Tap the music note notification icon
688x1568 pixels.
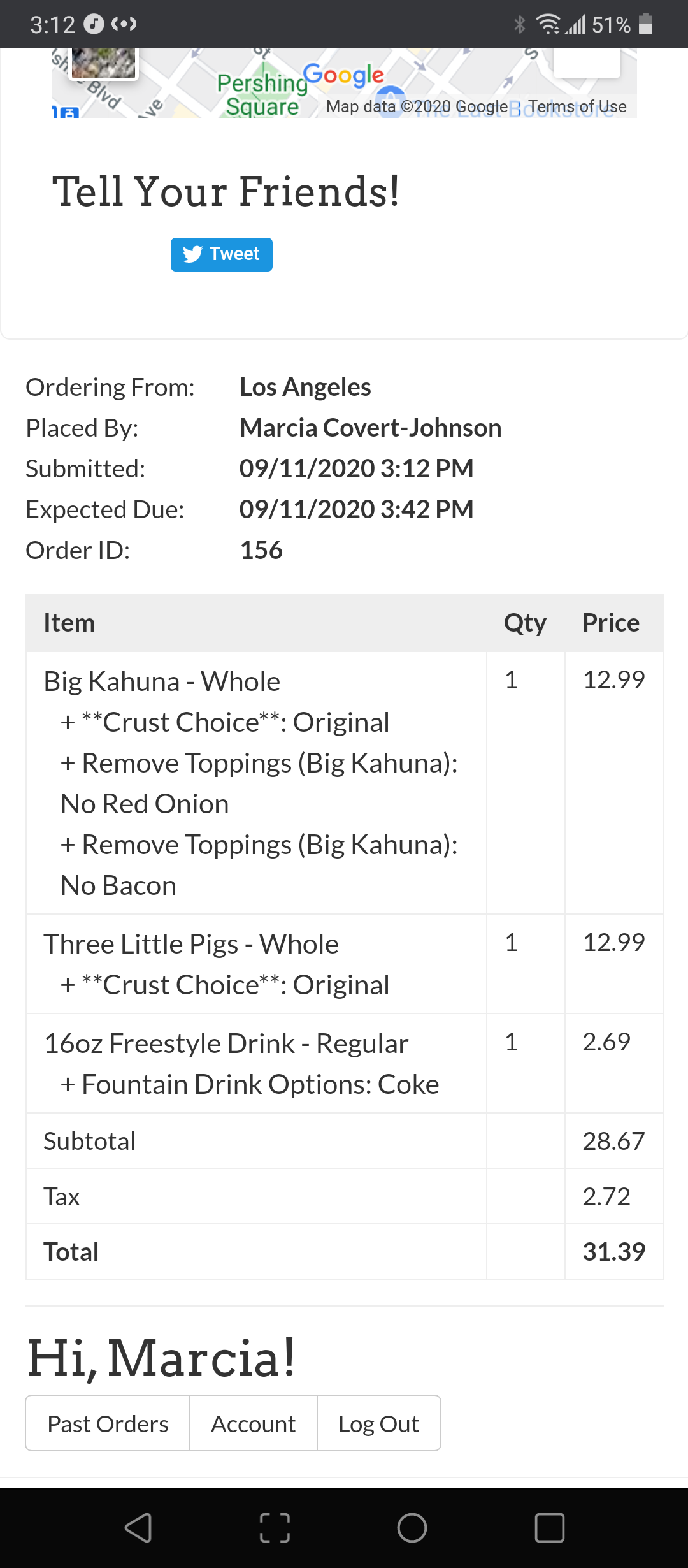coord(94,24)
